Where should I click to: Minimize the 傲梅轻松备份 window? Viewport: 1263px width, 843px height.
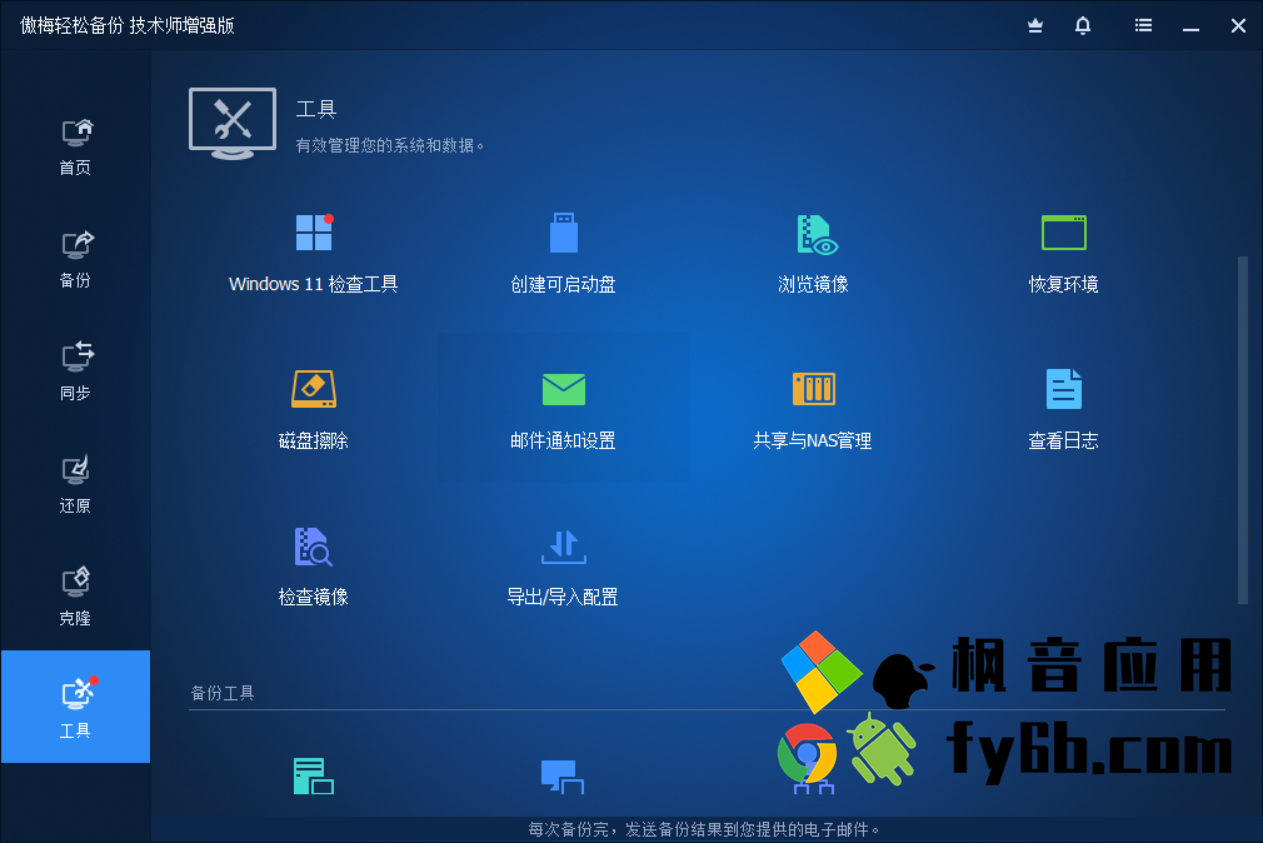(x=1191, y=27)
